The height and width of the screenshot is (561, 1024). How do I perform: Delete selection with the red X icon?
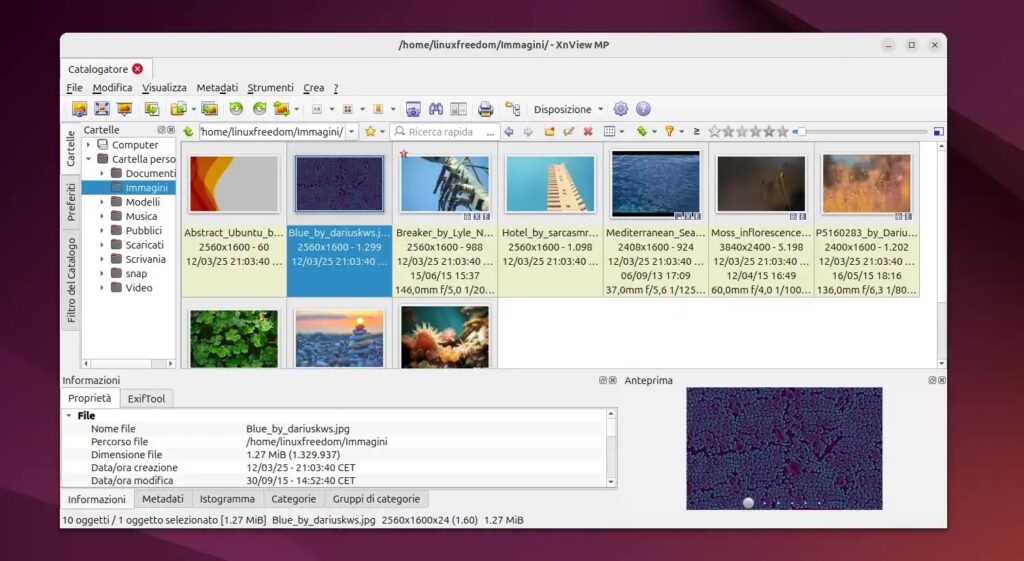click(x=588, y=132)
